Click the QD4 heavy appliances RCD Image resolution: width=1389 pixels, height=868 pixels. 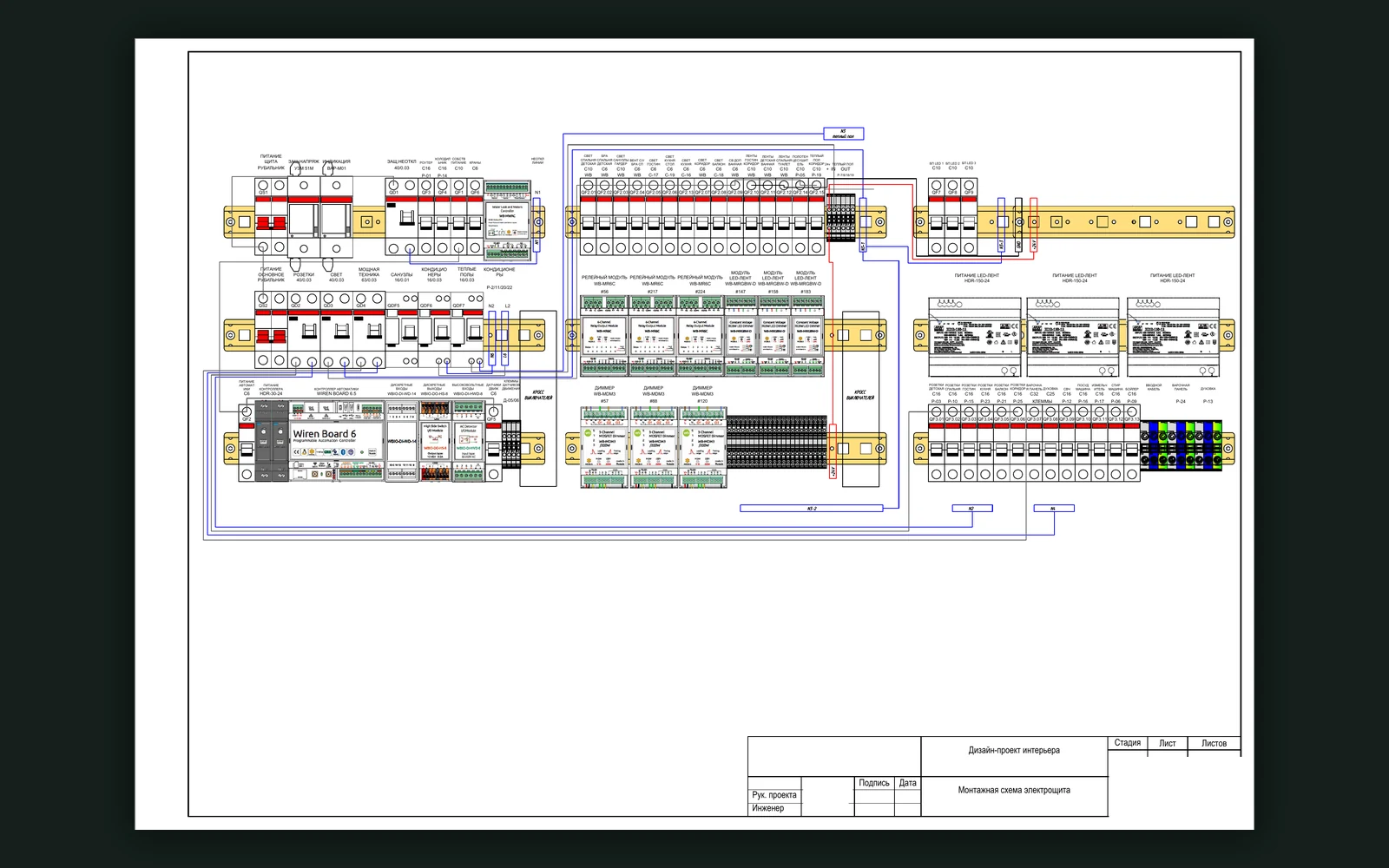[x=370, y=330]
